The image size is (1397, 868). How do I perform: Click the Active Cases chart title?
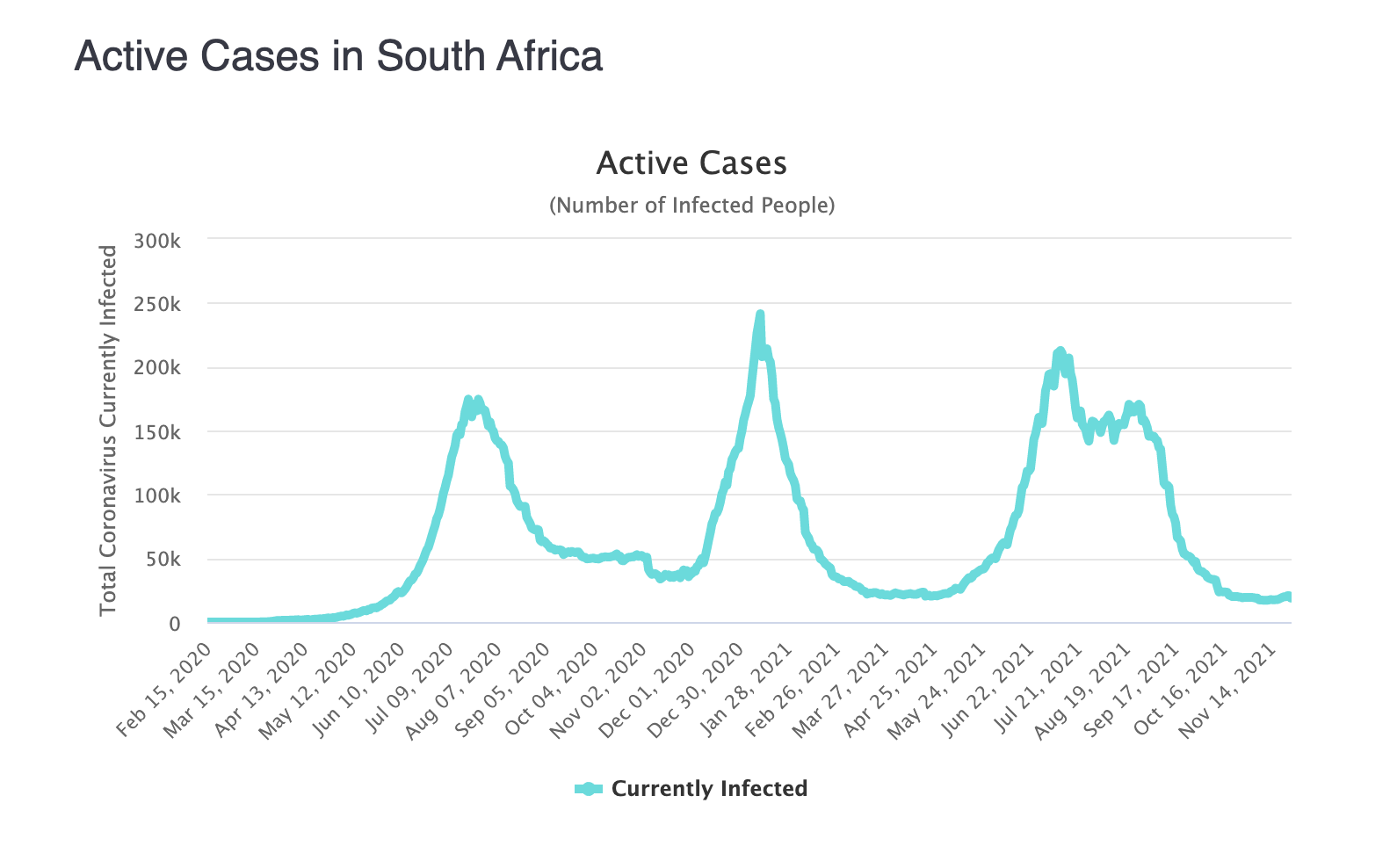click(691, 163)
